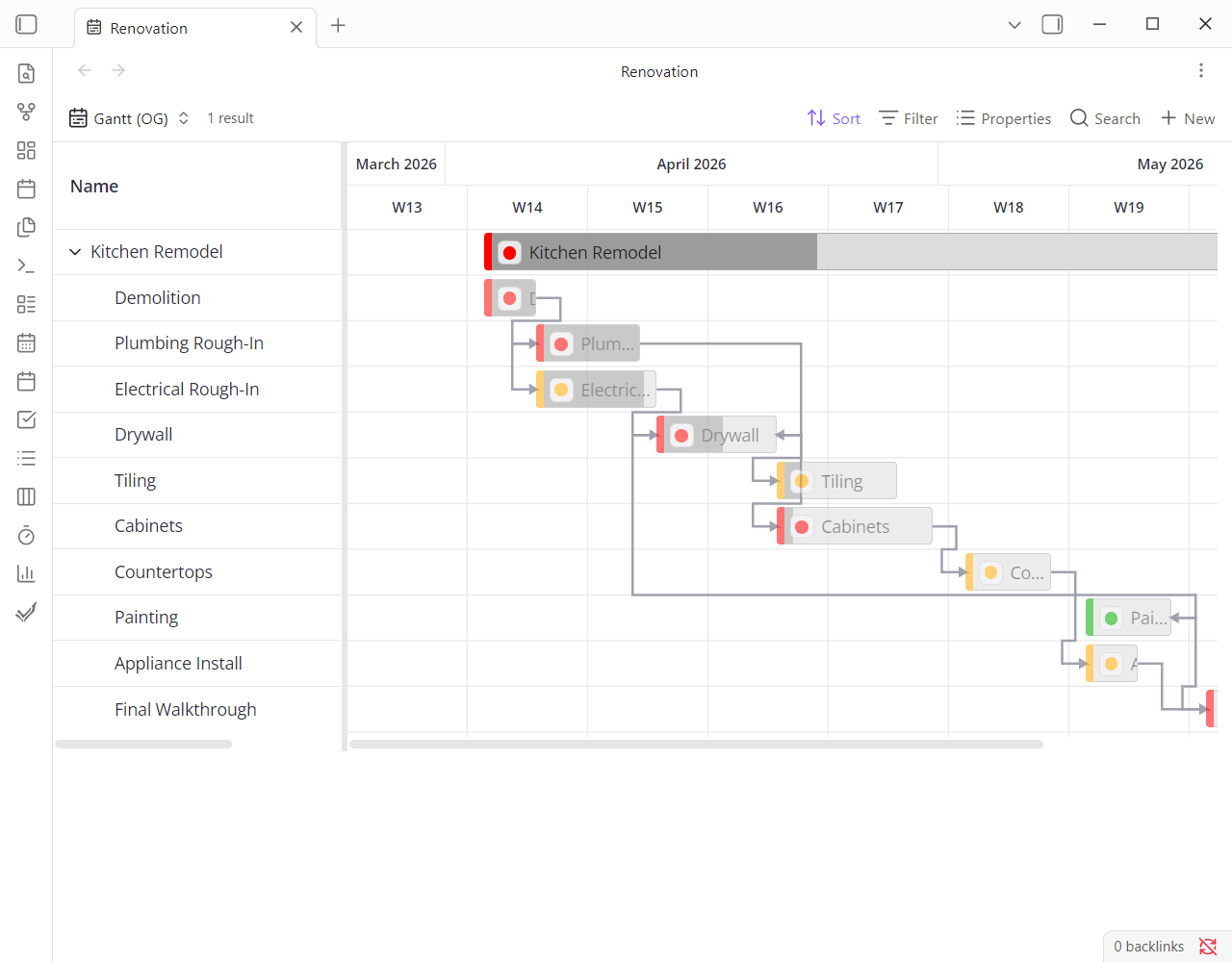The width and height of the screenshot is (1232, 962).
Task: Click the Kitchen Remodel Gantt progress bar
Action: [x=851, y=252]
